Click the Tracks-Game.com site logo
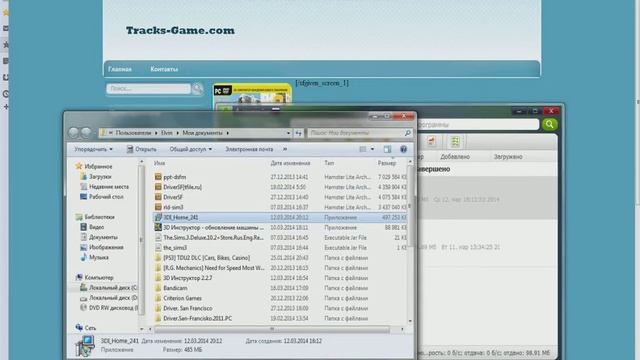 coord(180,31)
